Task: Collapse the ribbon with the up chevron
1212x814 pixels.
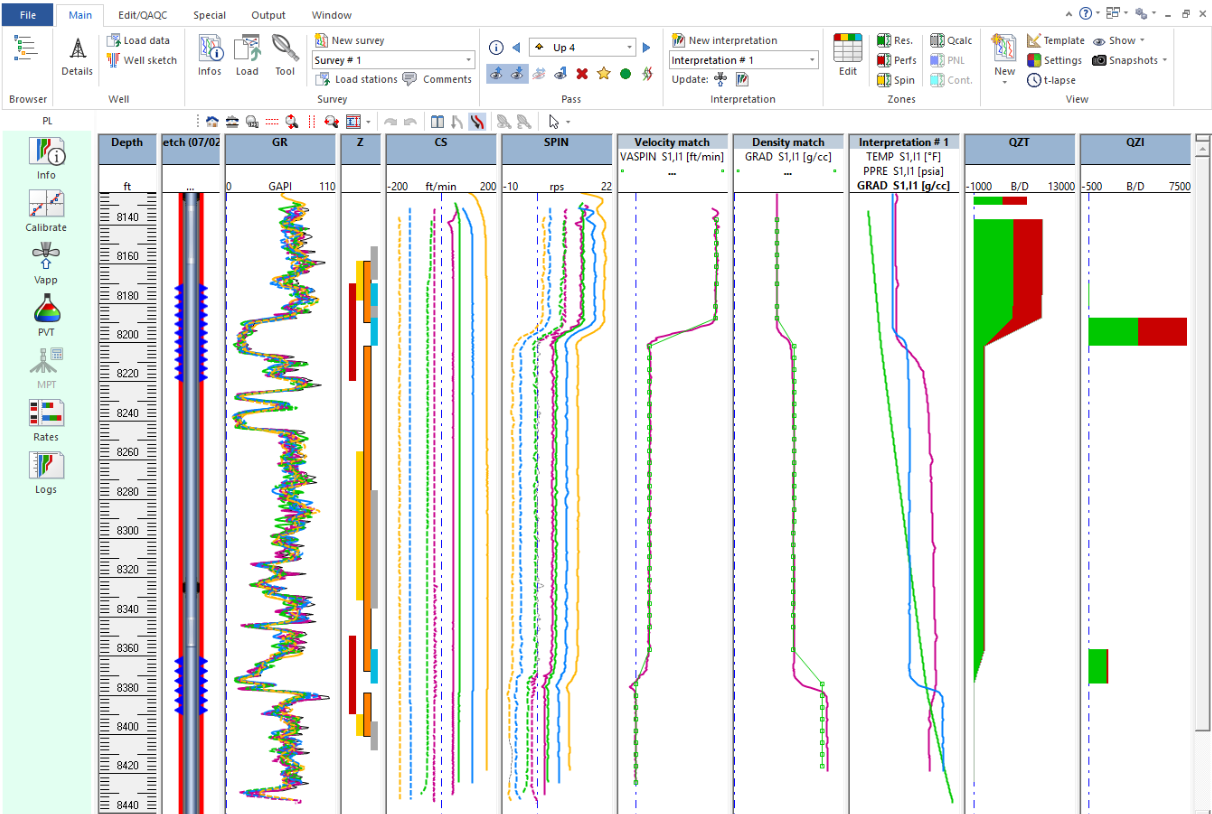Action: [1069, 14]
